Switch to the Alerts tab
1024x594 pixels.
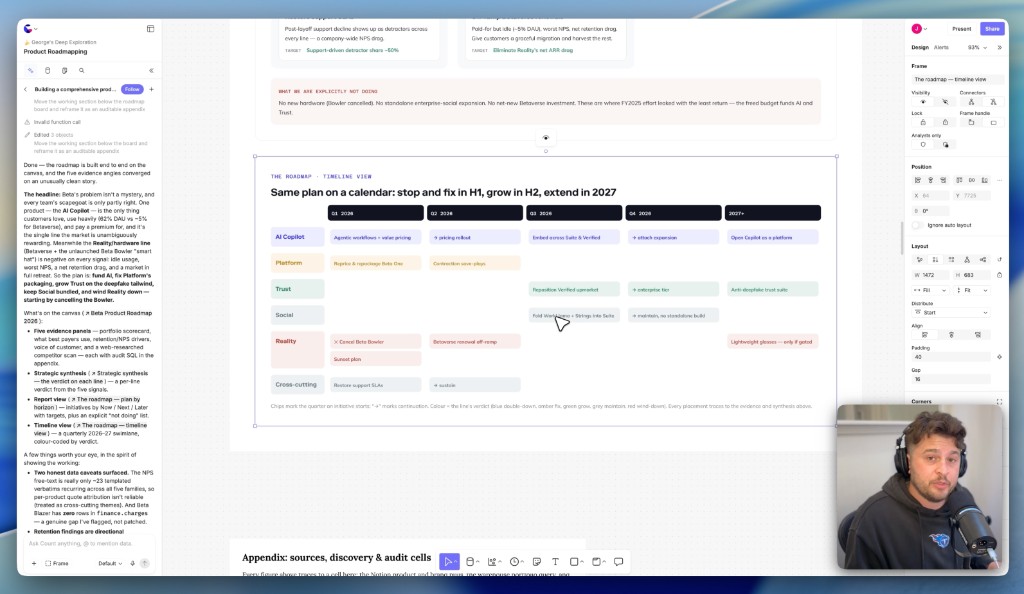pos(941,48)
